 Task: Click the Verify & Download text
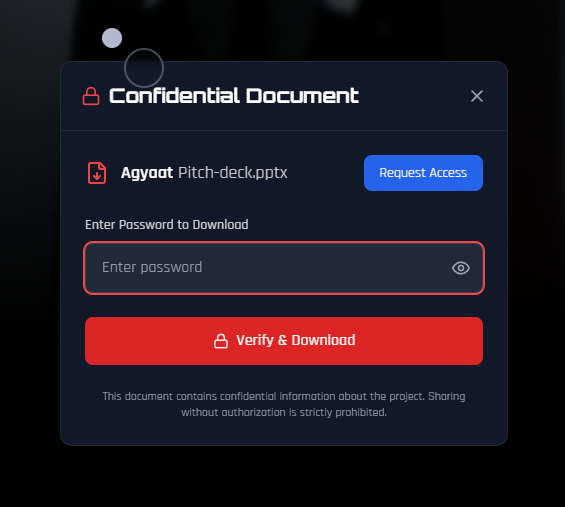pyautogui.click(x=296, y=340)
